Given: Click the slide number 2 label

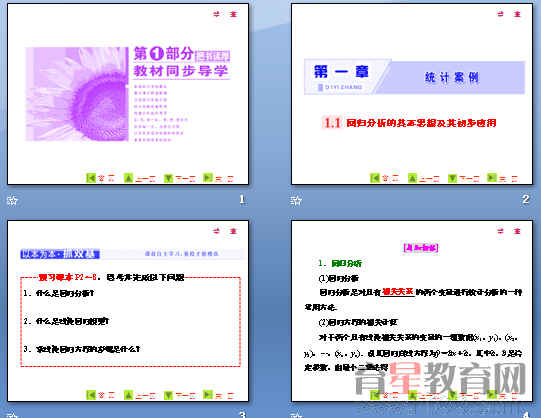Looking at the screenshot, I should pos(525,199).
